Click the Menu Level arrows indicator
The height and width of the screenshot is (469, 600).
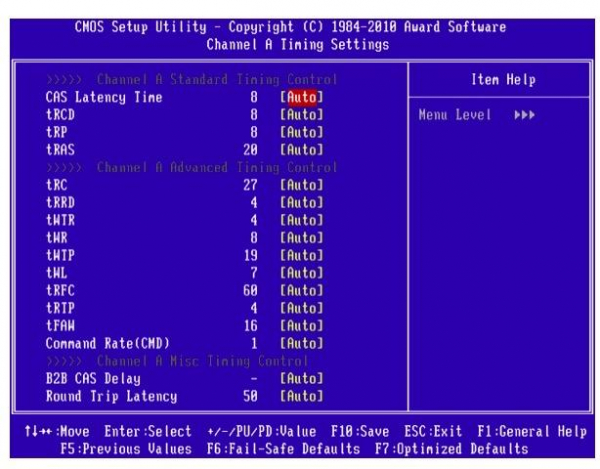click(x=525, y=115)
